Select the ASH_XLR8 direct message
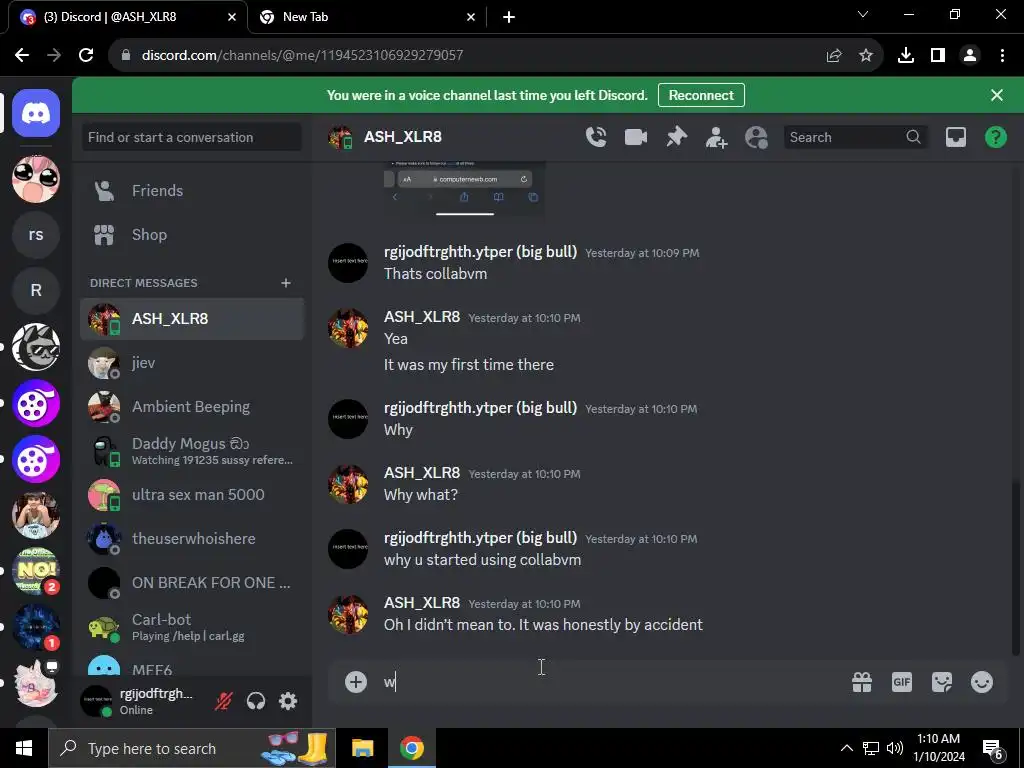The image size is (1024, 768). [192, 319]
